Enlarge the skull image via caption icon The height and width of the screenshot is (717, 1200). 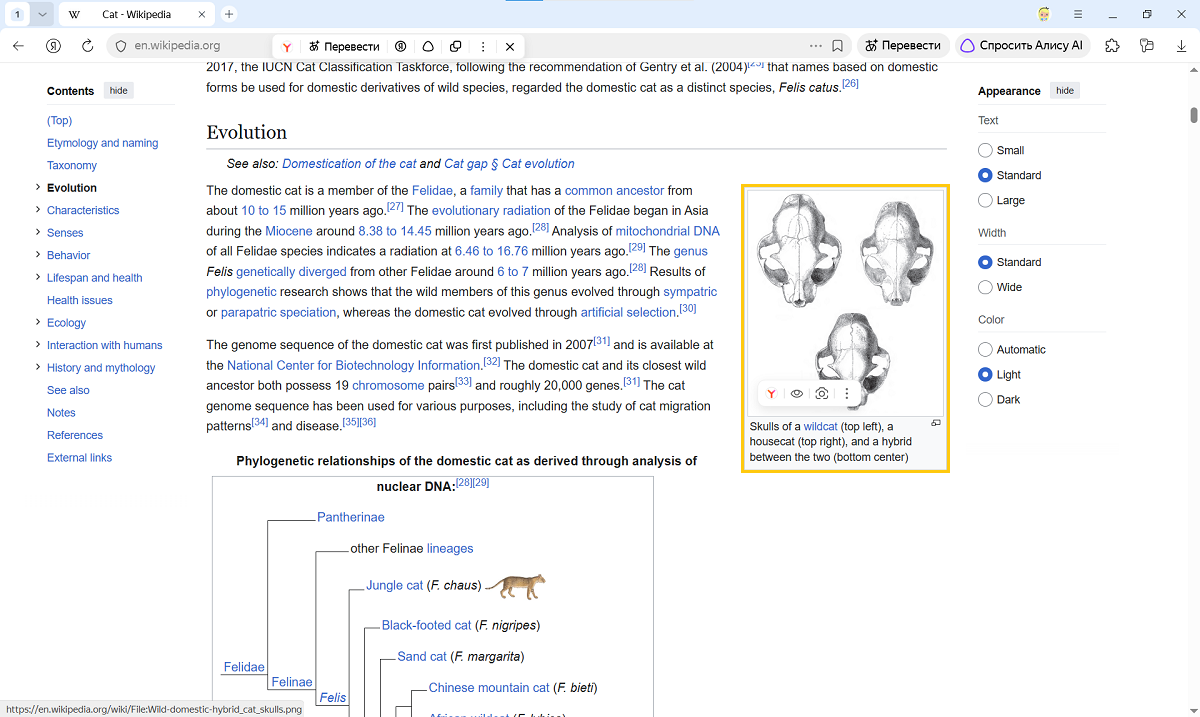(936, 423)
